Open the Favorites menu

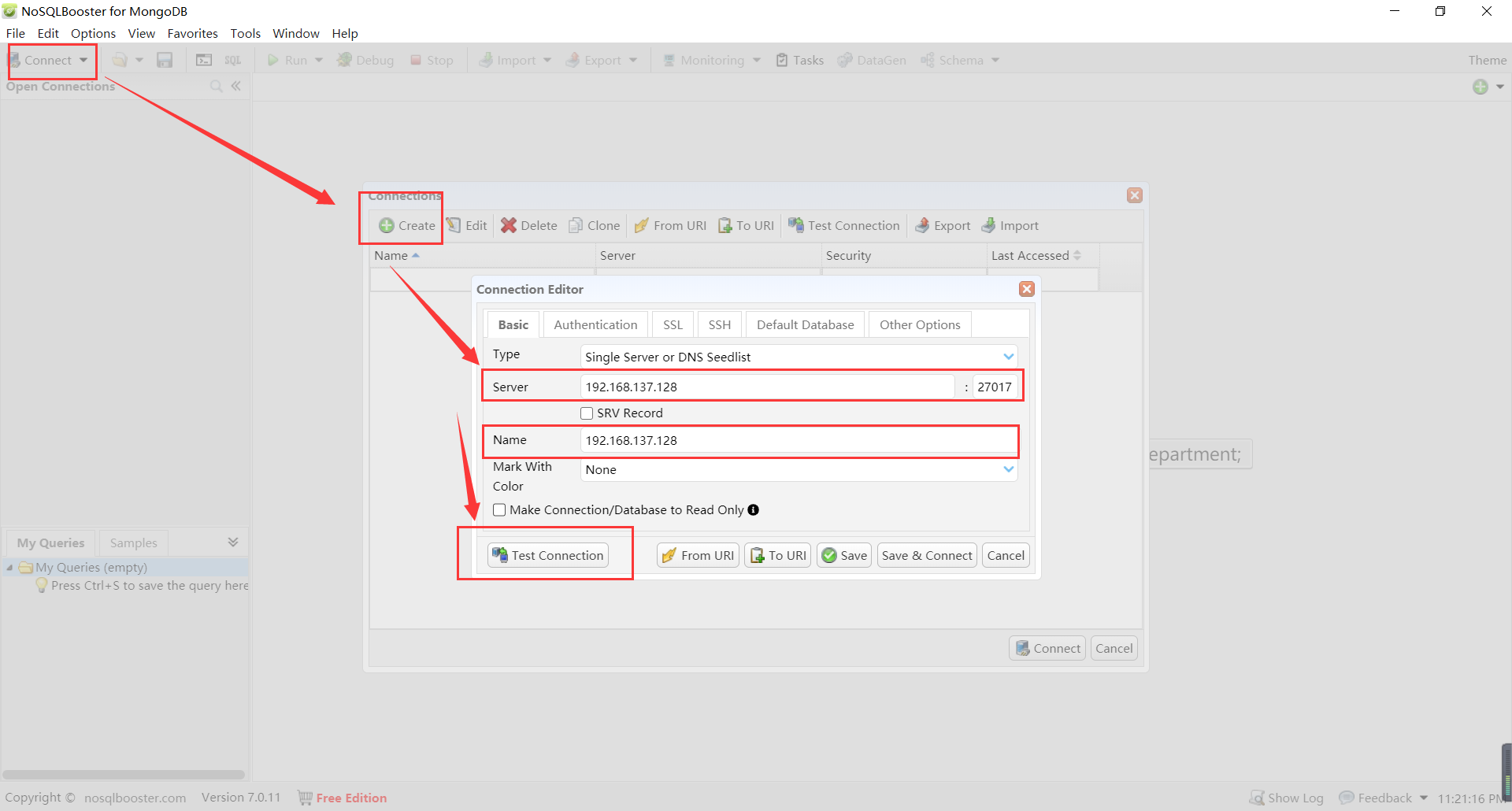pyautogui.click(x=192, y=33)
